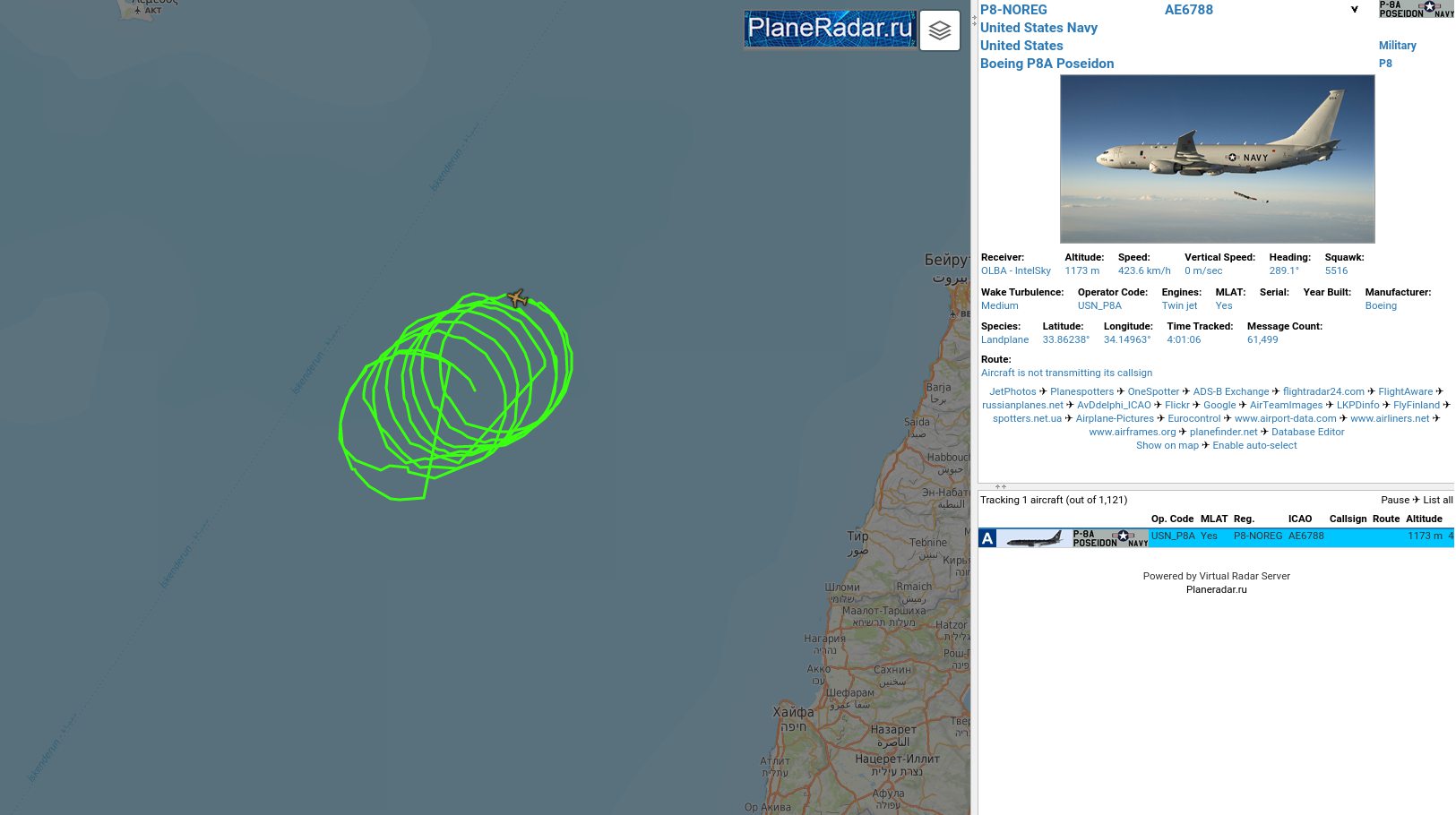1456x815 pixels.
Task: Click the PlaneRadar.ru logo
Action: click(830, 29)
